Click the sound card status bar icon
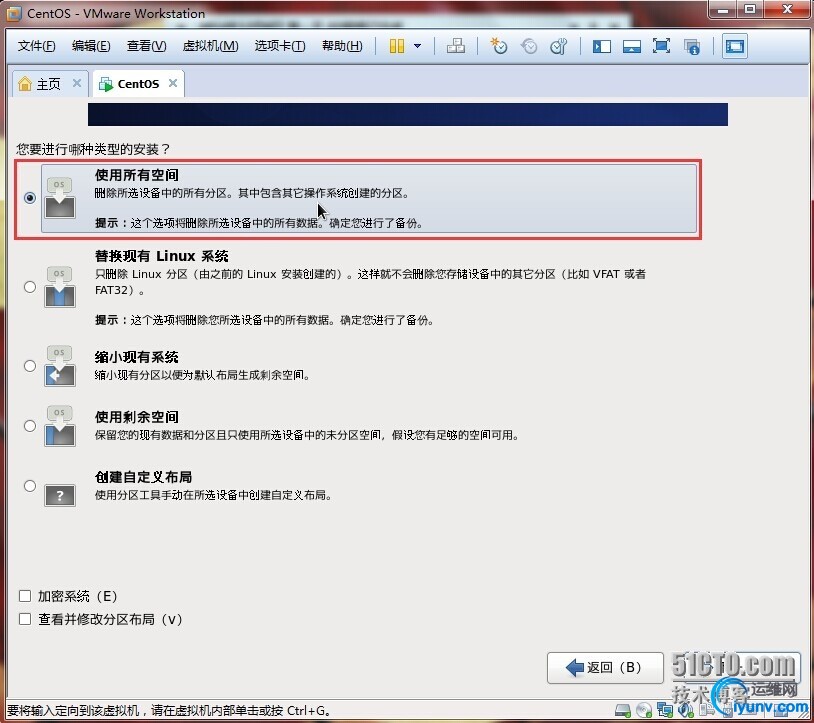 pos(686,710)
